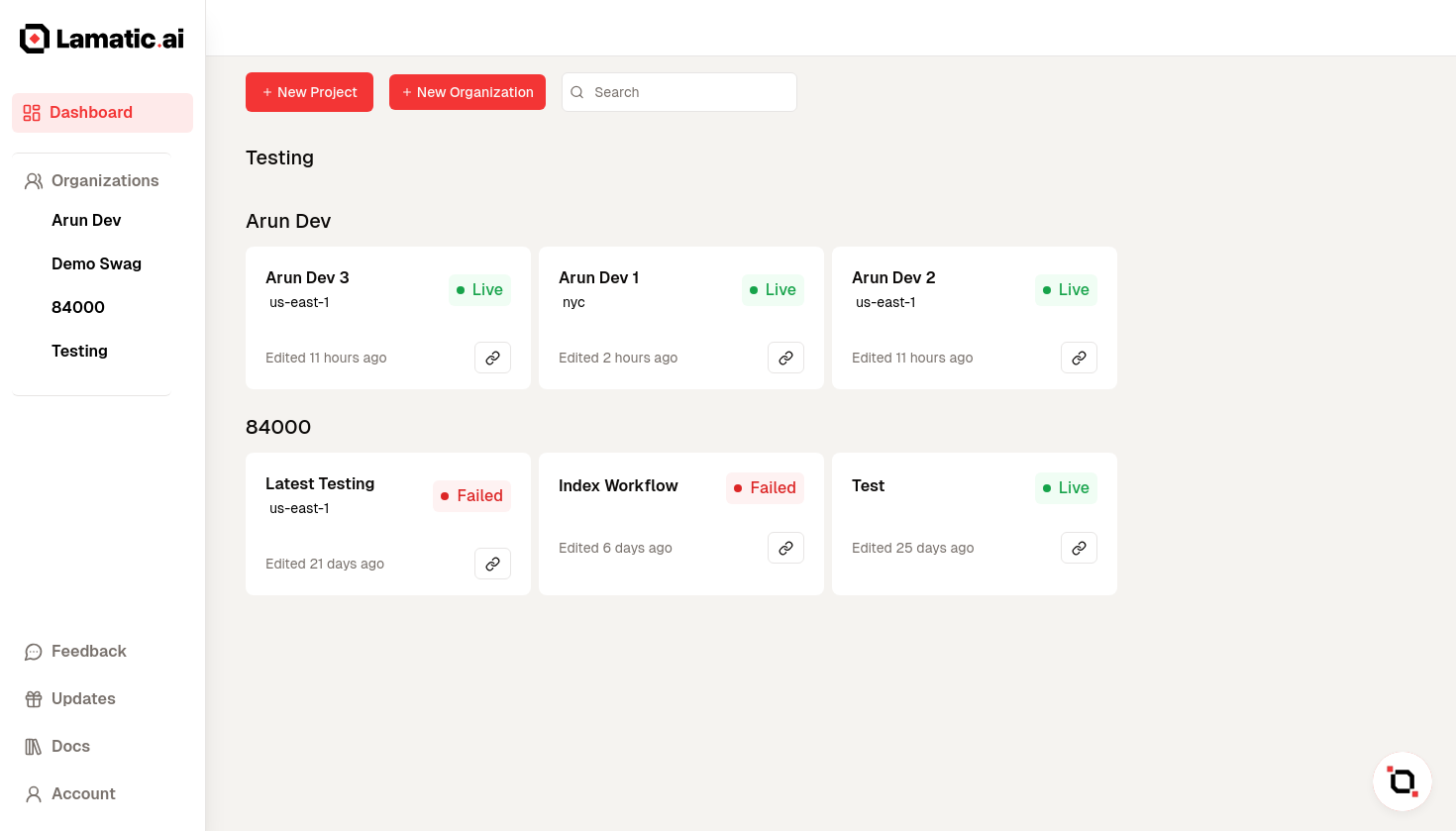The height and width of the screenshot is (831, 1456).
Task: Go to Account settings
Action: [x=83, y=793]
